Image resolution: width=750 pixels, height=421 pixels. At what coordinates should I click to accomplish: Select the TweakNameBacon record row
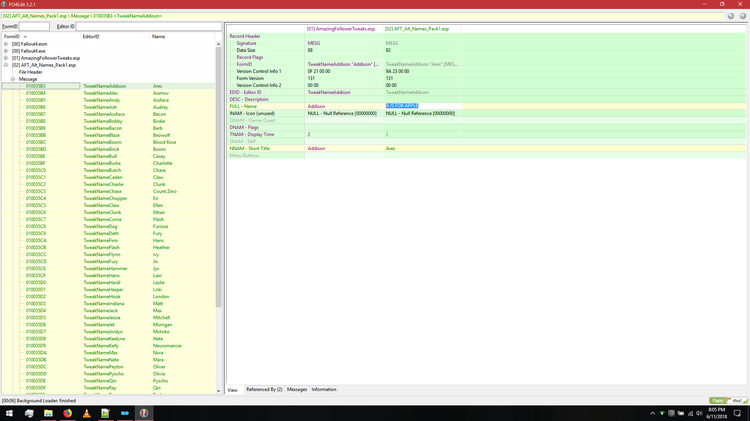click(109, 128)
